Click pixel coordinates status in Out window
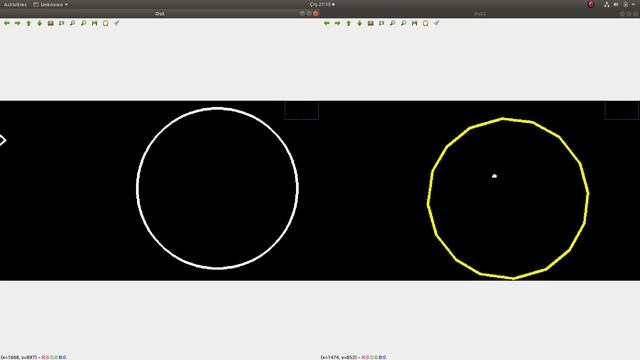This screenshot has height=360, width=640. point(33,357)
